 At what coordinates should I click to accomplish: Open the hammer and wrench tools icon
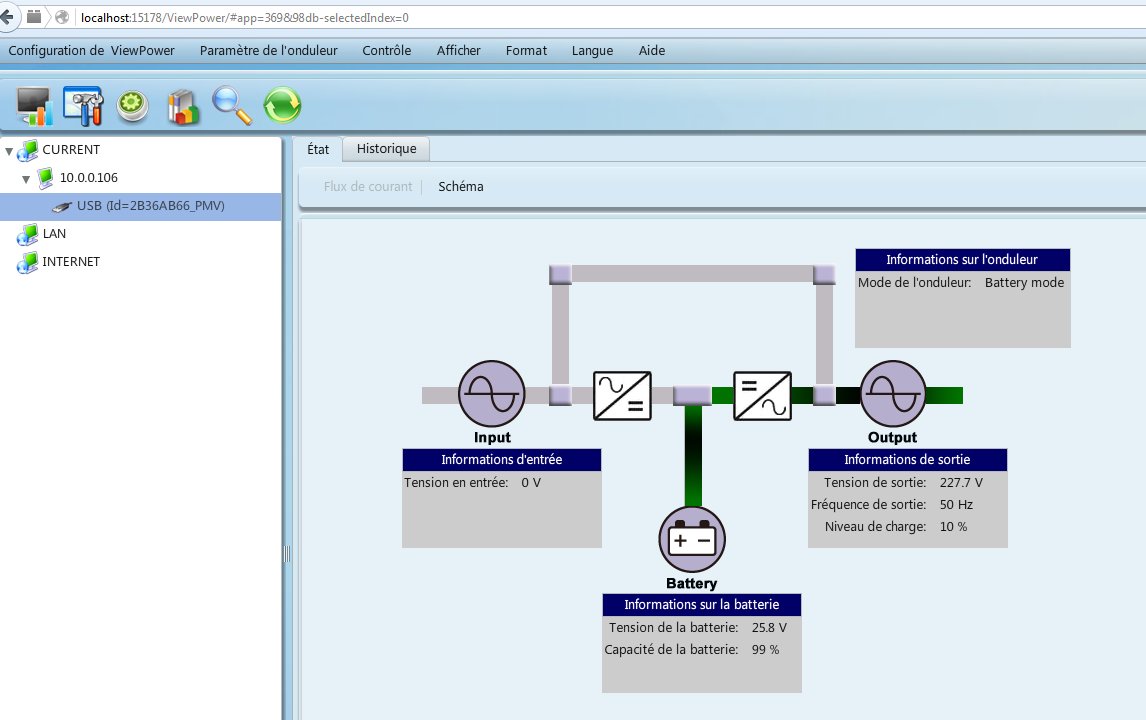(83, 105)
